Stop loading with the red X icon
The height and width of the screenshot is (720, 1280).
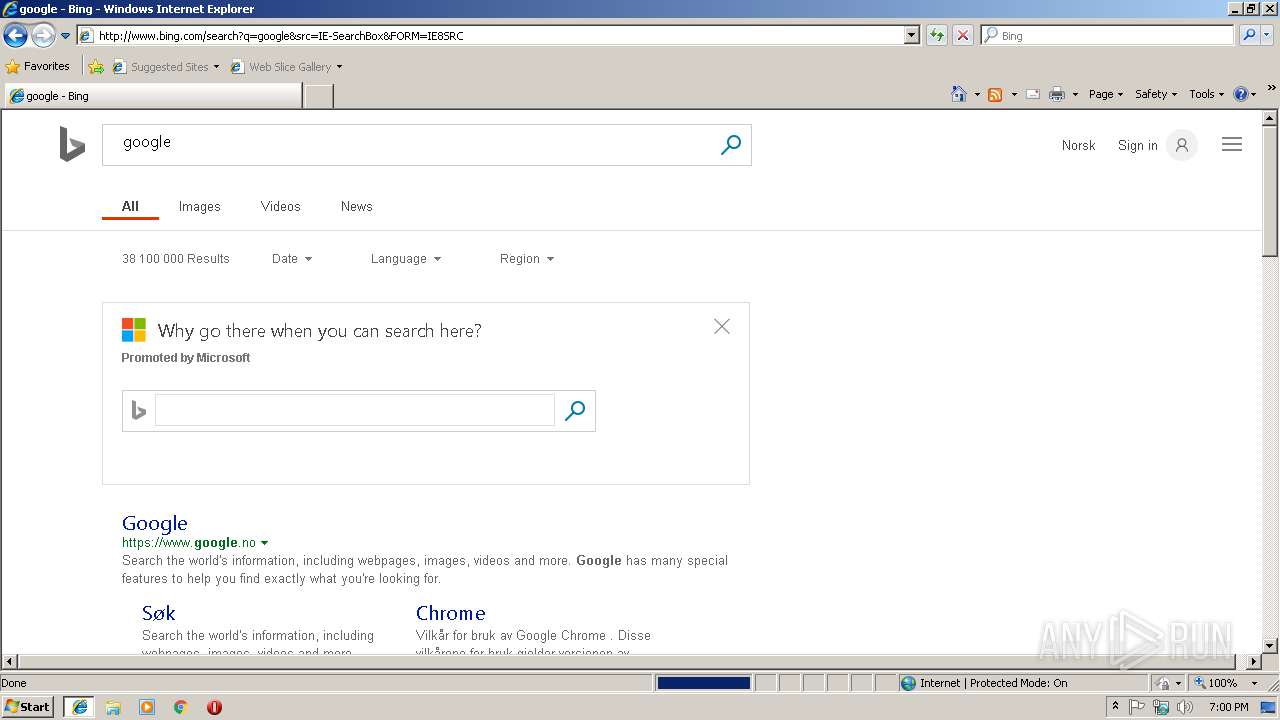[x=962, y=35]
